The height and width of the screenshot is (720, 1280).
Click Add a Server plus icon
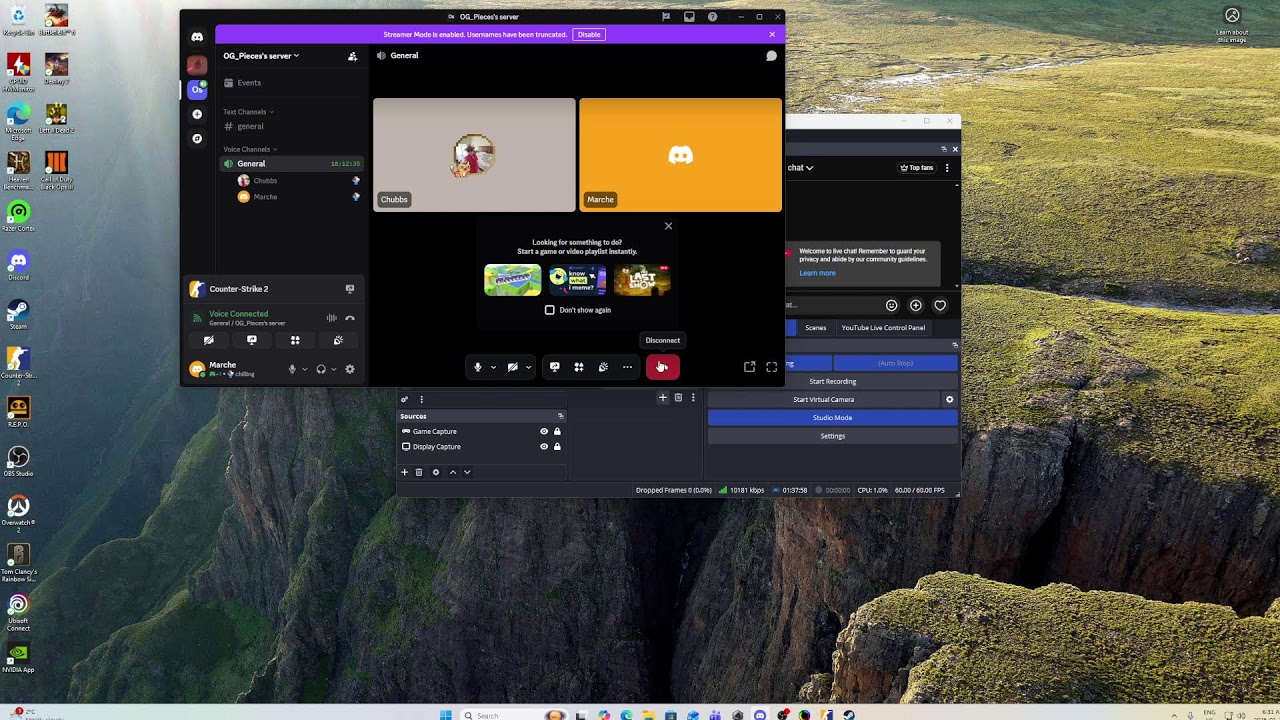(197, 114)
